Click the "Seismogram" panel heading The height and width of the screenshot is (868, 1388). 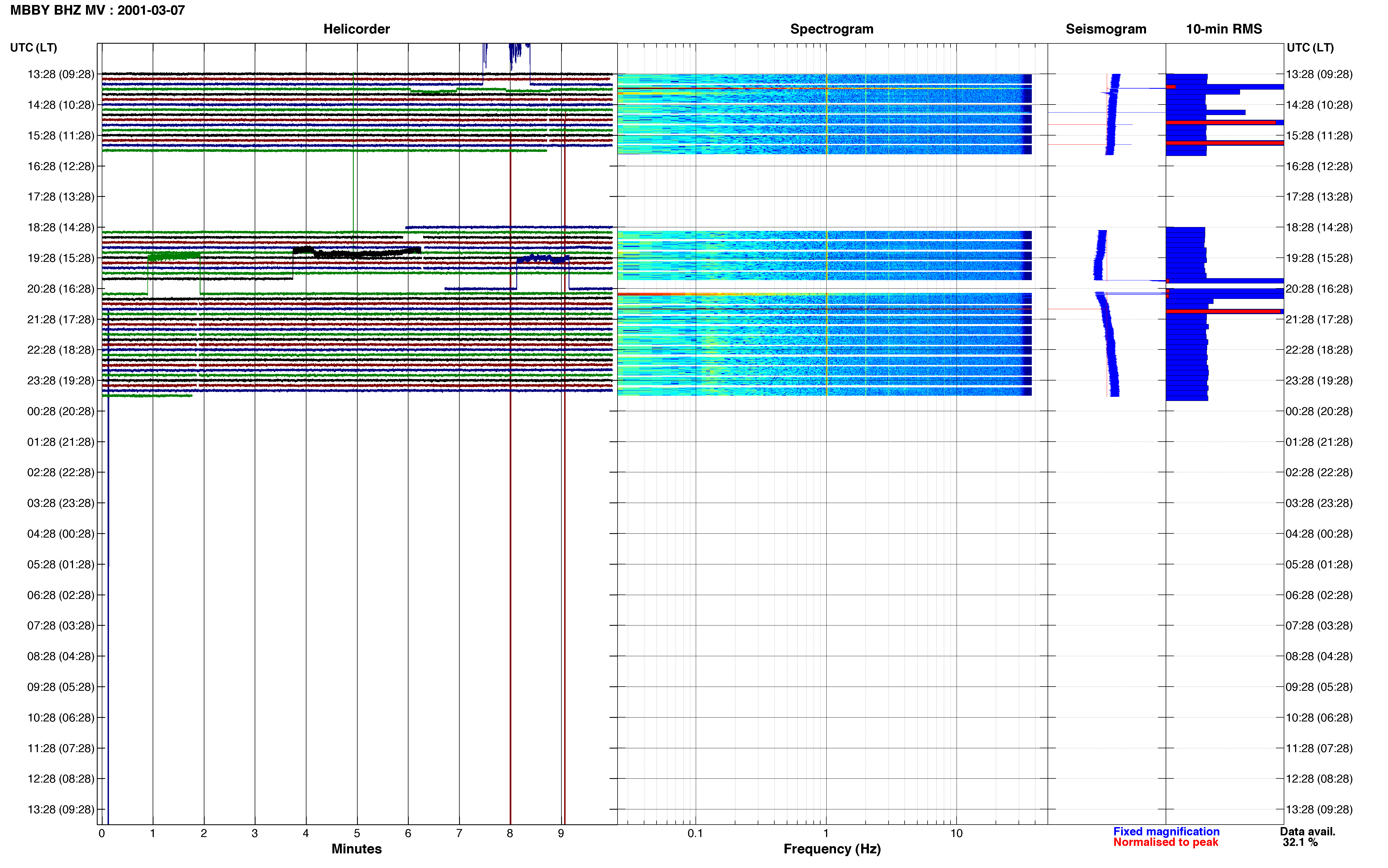click(1106, 29)
